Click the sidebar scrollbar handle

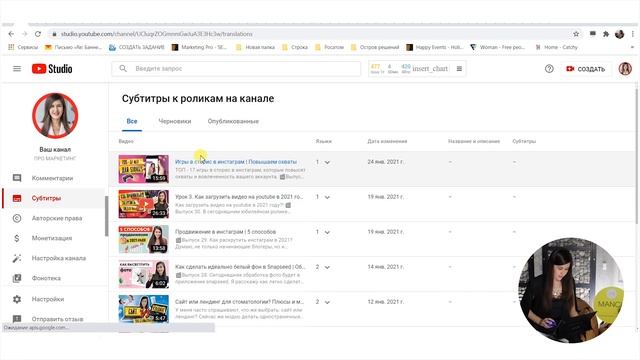coord(107,216)
